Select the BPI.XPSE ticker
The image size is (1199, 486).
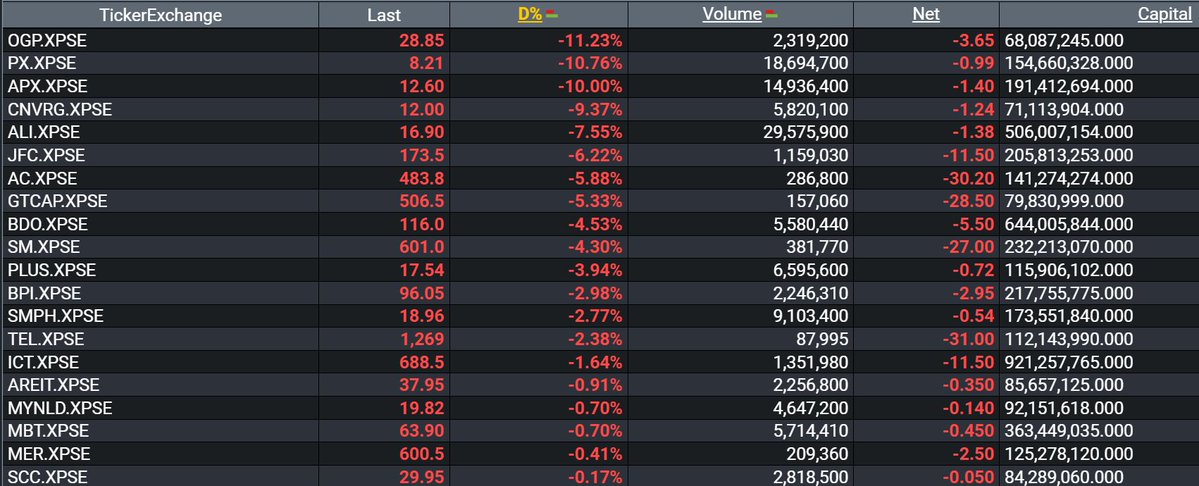[x=44, y=293]
